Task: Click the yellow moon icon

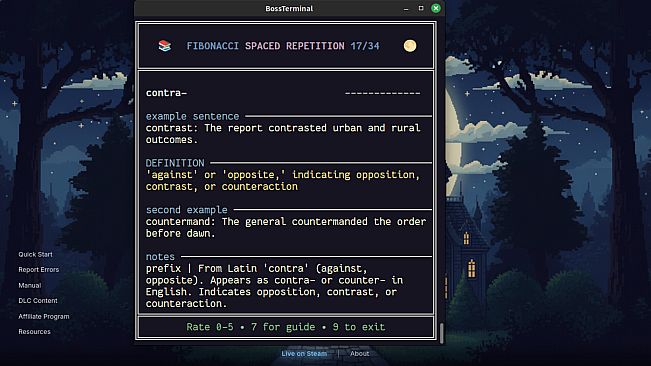Action: [x=410, y=46]
